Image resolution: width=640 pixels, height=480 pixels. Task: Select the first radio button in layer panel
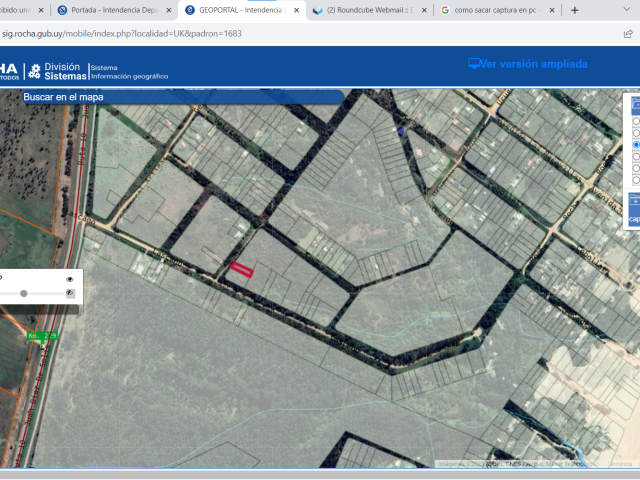point(636,121)
